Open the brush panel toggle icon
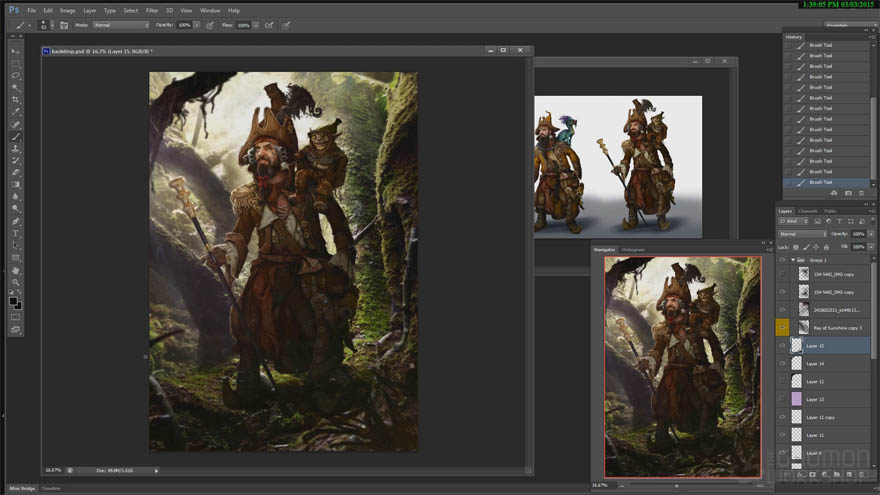The image size is (880, 495). (64, 25)
